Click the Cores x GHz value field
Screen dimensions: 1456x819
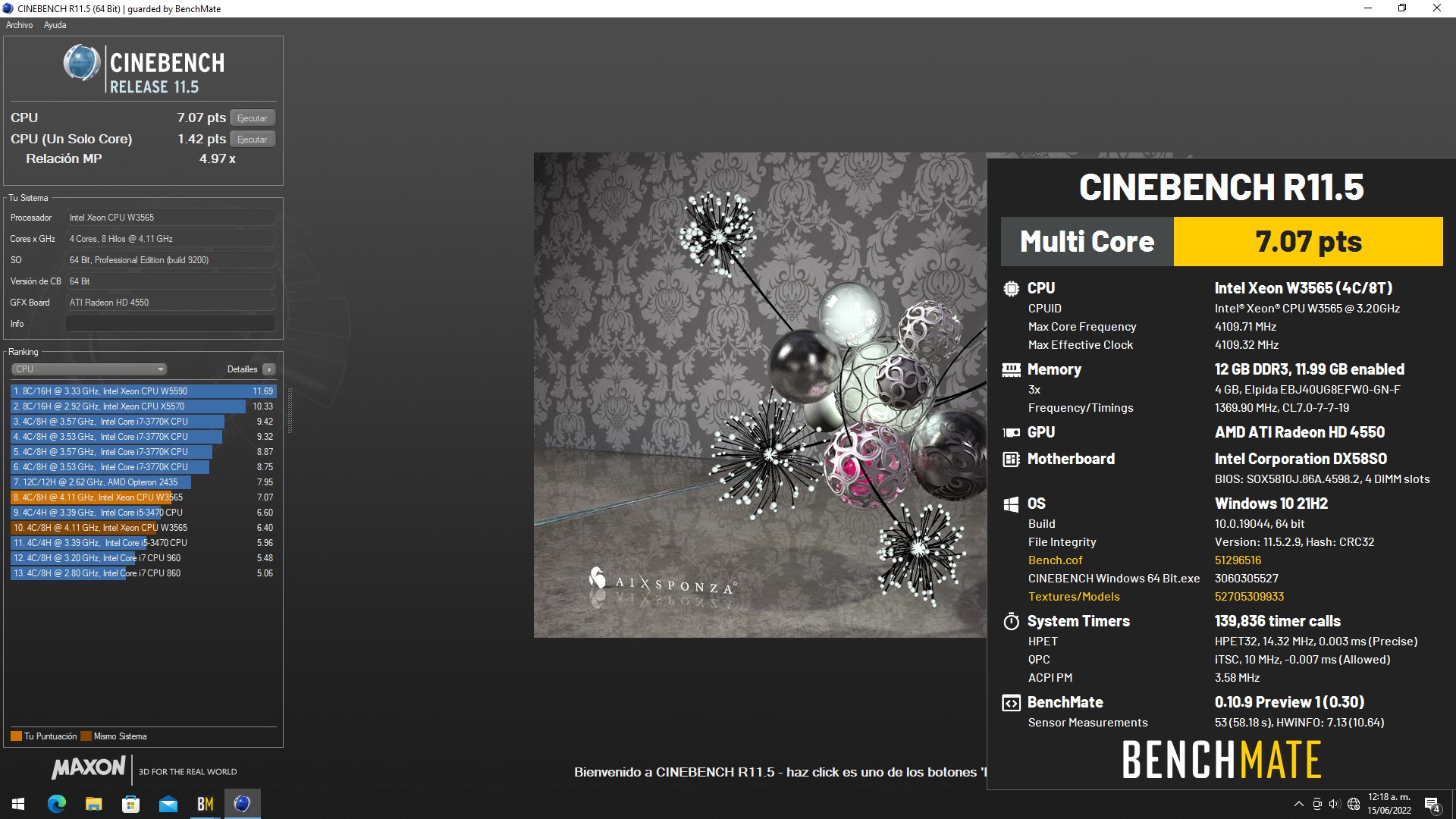click(171, 239)
